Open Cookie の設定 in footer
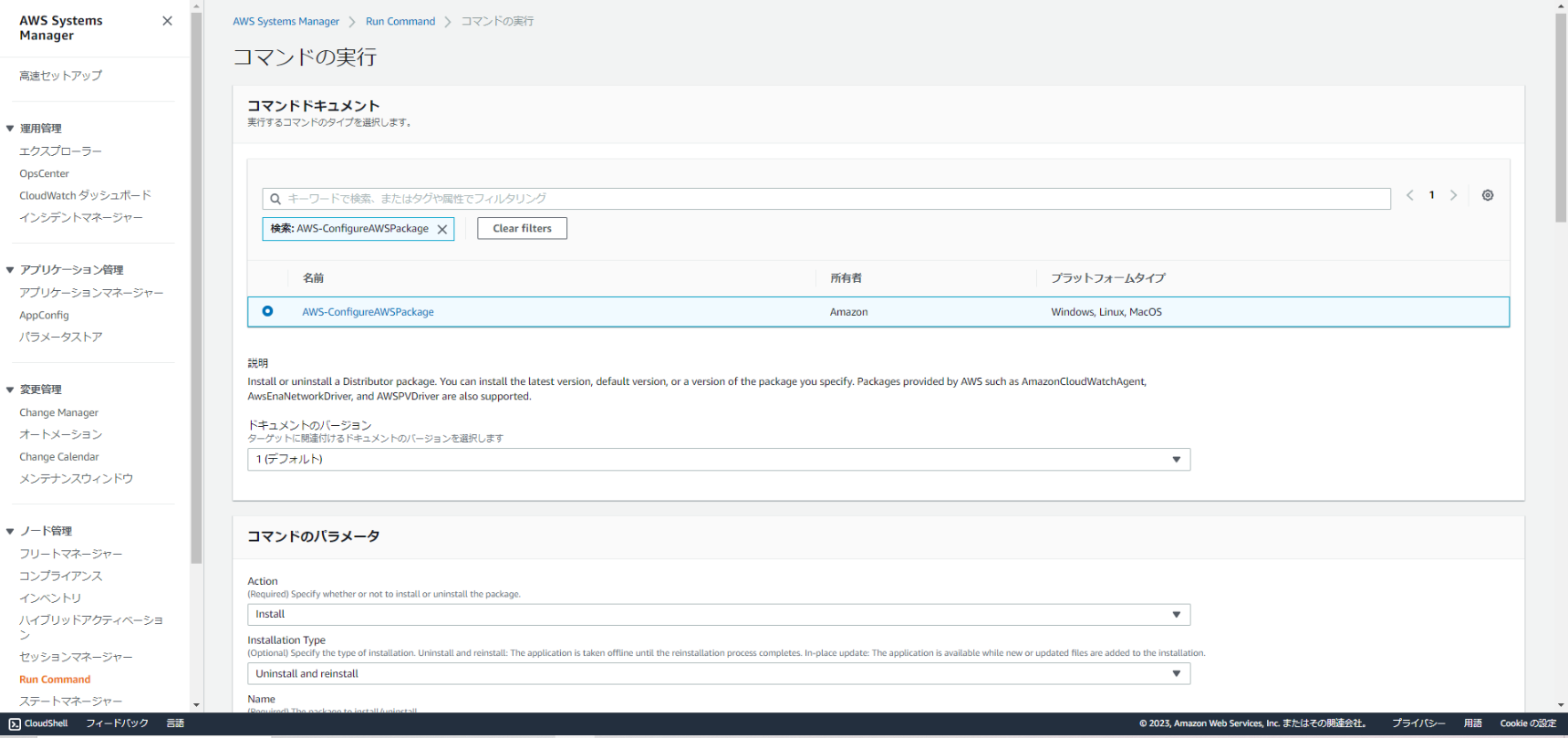Screen dimensions: 1568x738 (x=1528, y=723)
